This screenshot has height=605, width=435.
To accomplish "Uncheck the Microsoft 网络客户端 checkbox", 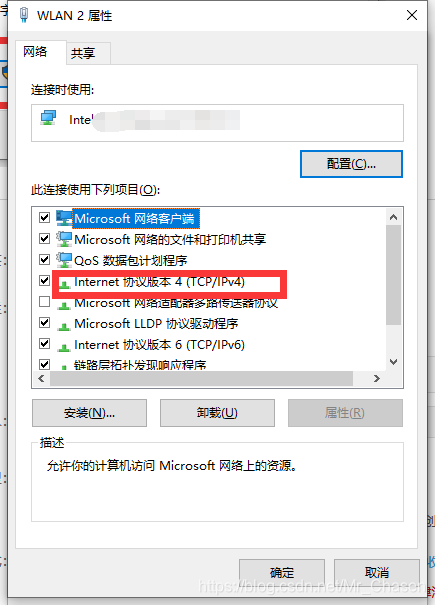I will click(x=44, y=218).
